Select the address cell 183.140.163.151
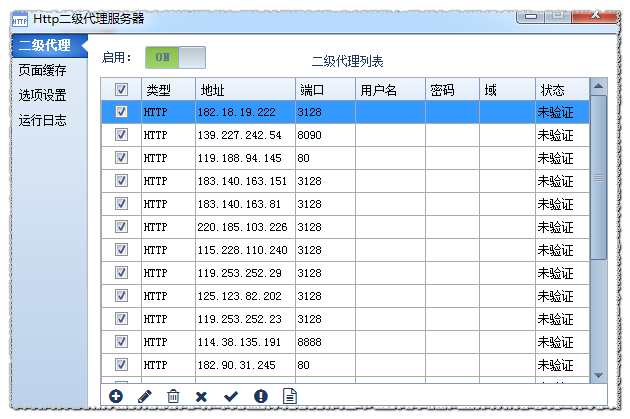The height and width of the screenshot is (419, 630). [x=243, y=181]
